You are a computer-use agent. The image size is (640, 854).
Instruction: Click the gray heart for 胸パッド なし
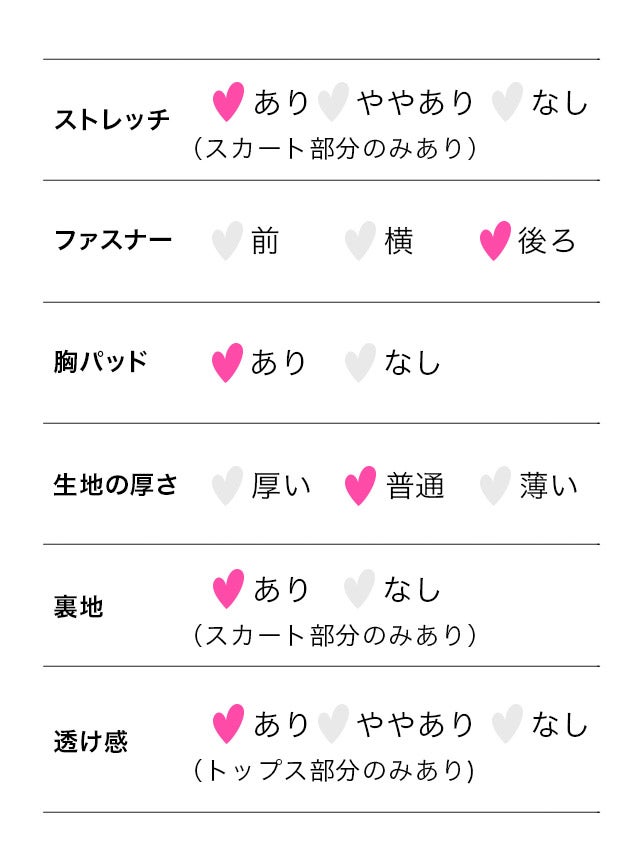(x=360, y=362)
